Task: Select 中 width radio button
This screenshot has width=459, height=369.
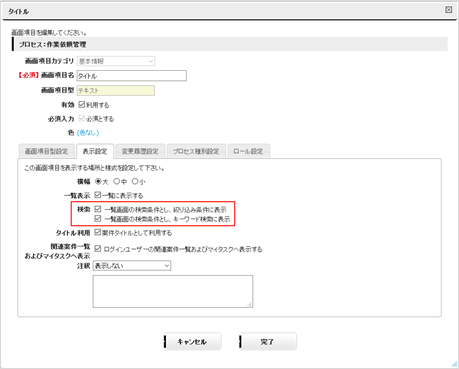Action: pyautogui.click(x=116, y=181)
